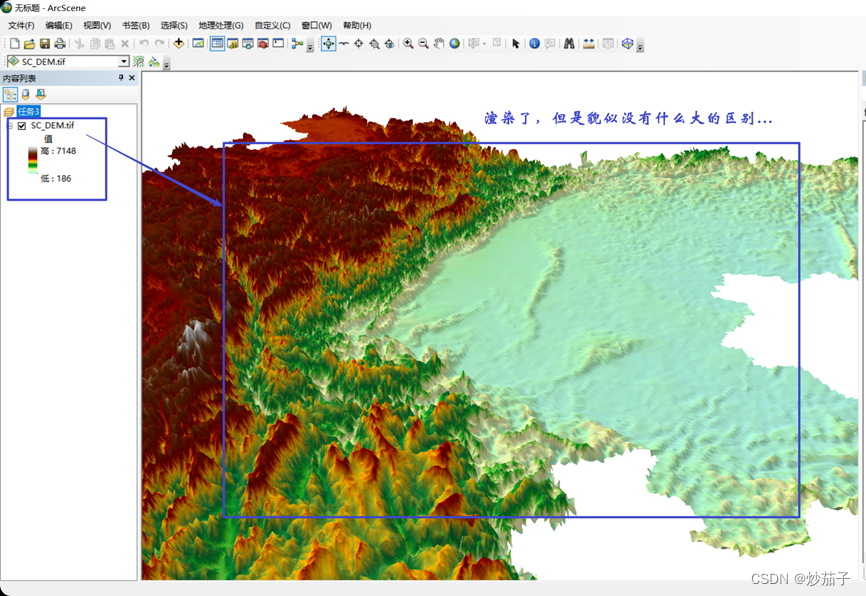Open the SC_DEM.tif layer dropdown

pyautogui.click(x=124, y=61)
